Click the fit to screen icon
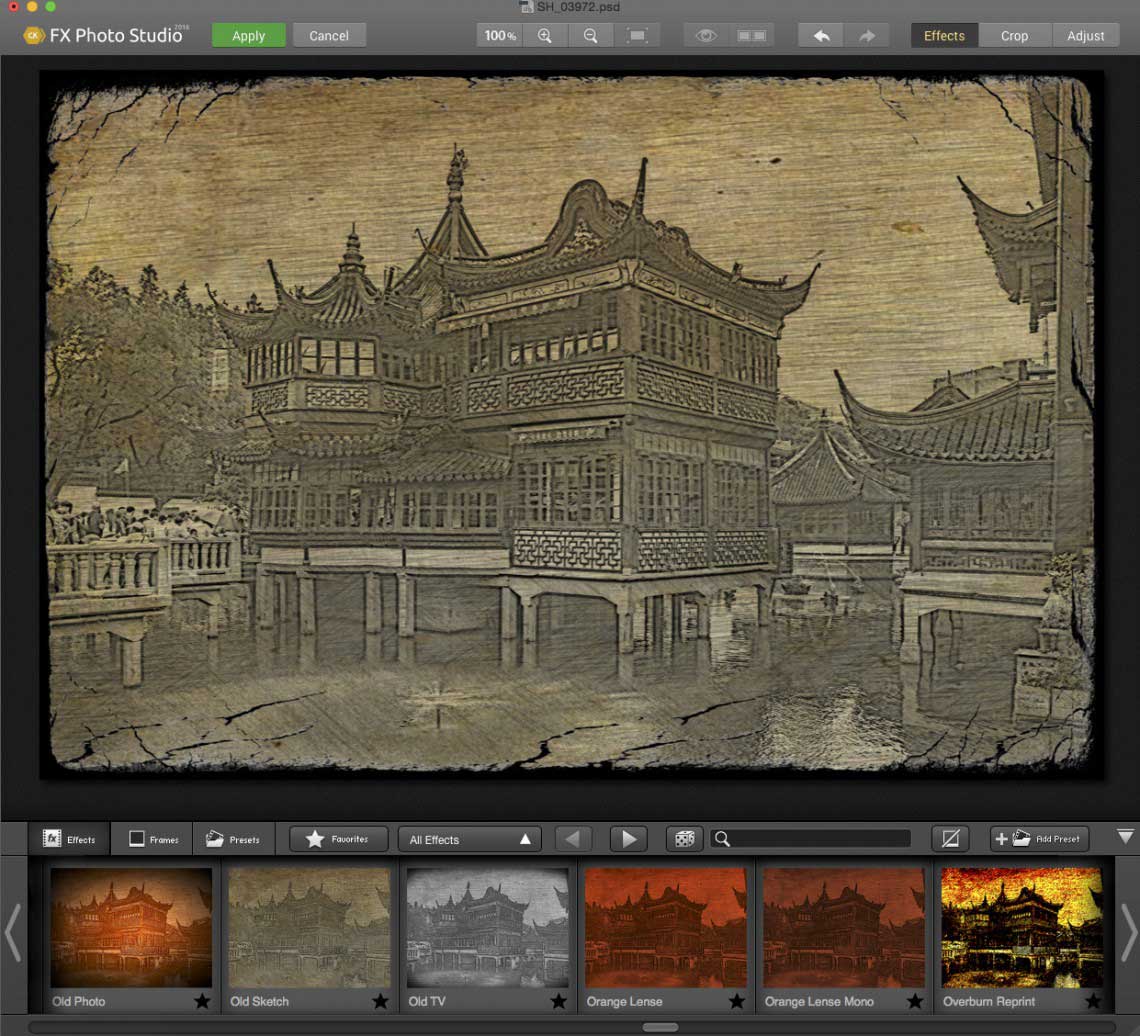This screenshot has width=1140, height=1036. [x=637, y=36]
